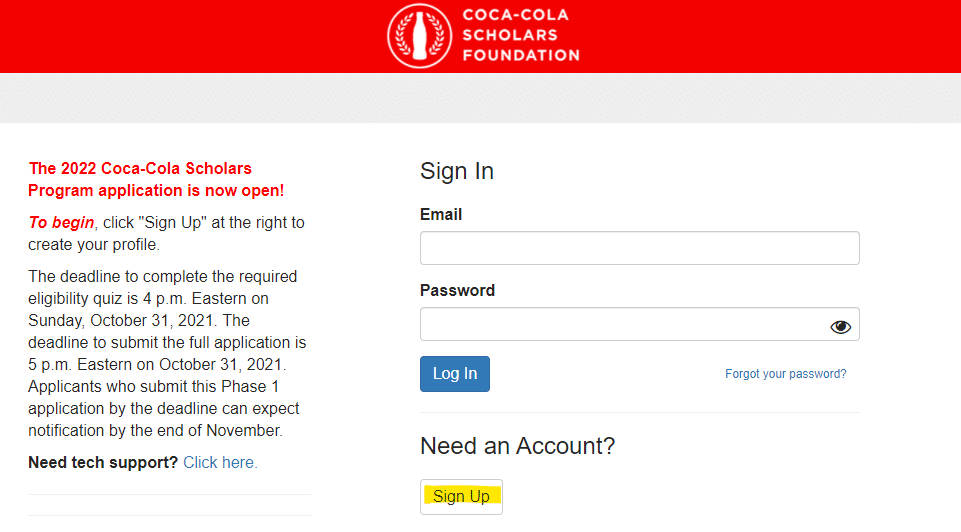
Task: Click the gray banner strip below header
Action: tap(480, 98)
